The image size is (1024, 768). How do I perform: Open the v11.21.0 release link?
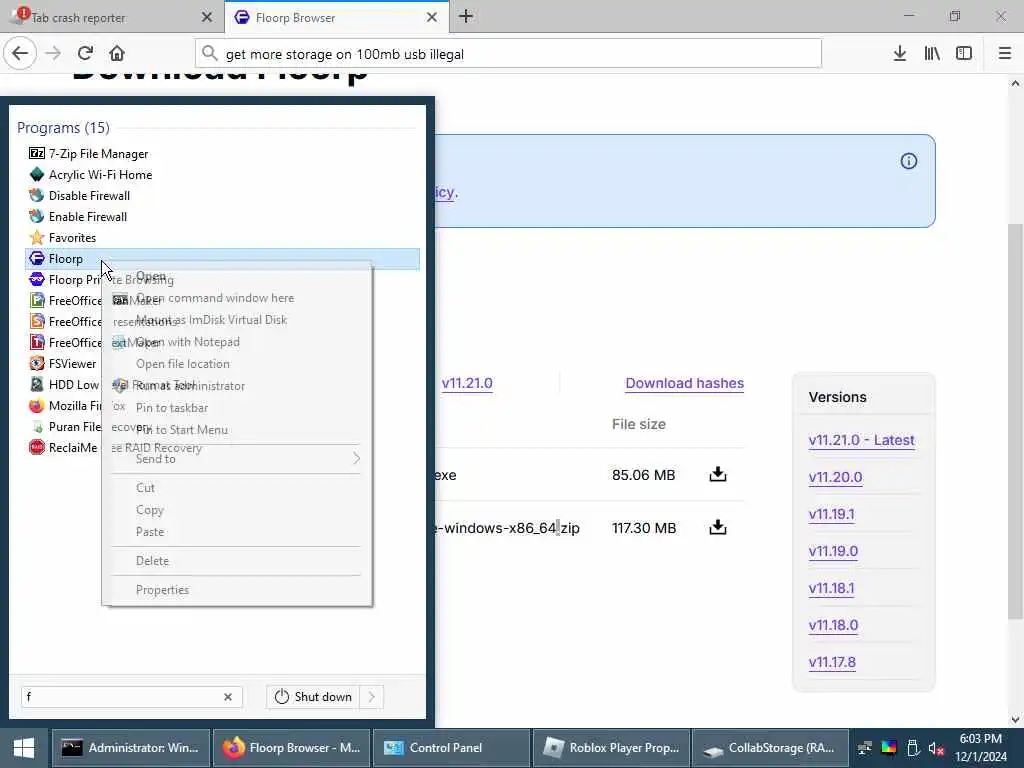467,383
